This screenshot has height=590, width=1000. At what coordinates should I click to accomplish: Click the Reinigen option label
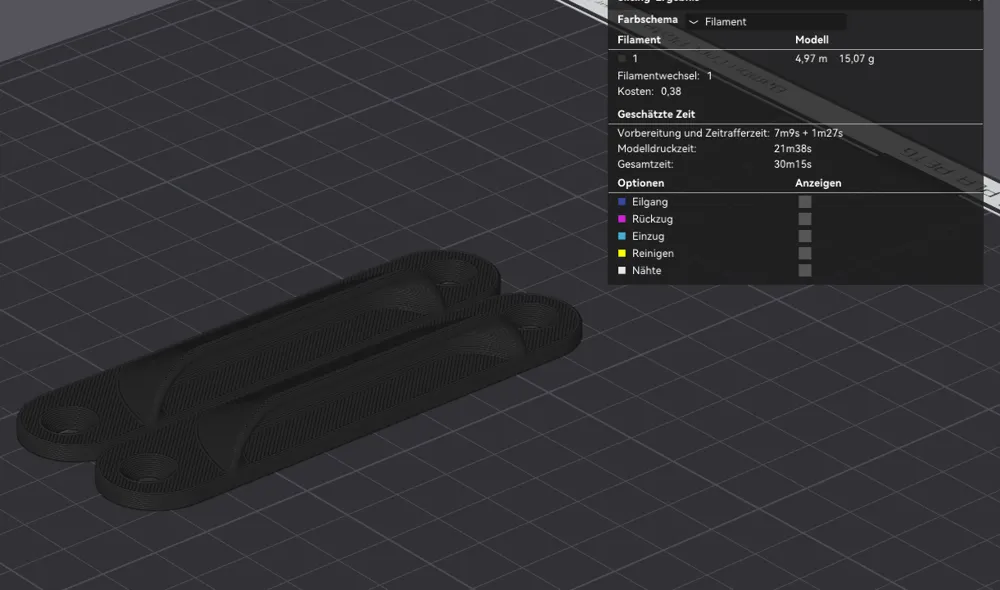point(653,253)
